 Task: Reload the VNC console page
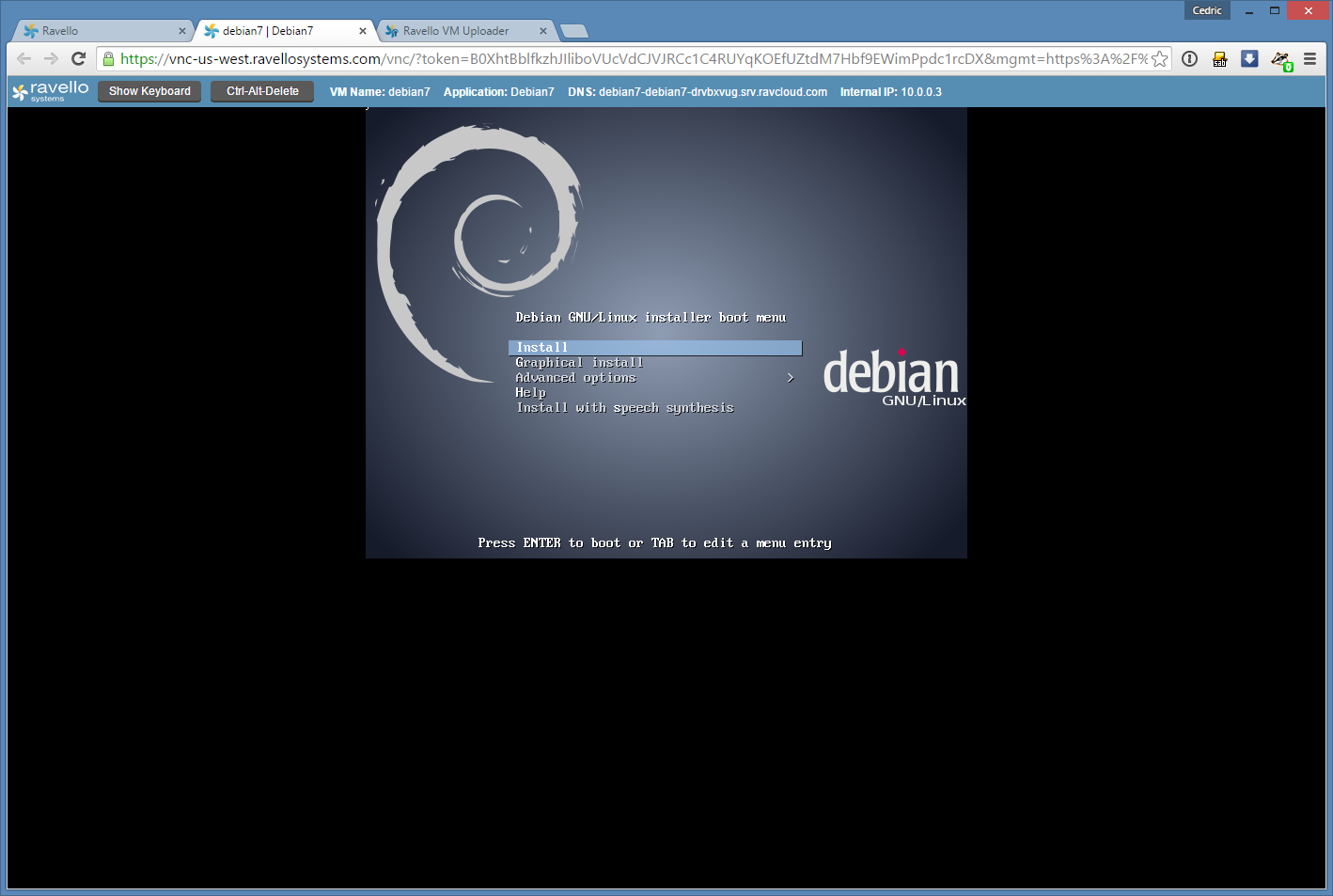pyautogui.click(x=79, y=58)
